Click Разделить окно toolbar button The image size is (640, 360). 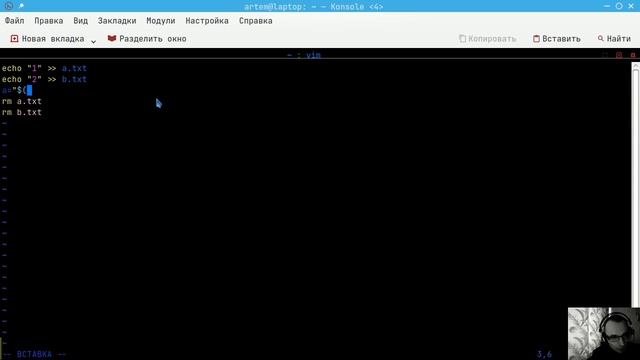point(147,39)
